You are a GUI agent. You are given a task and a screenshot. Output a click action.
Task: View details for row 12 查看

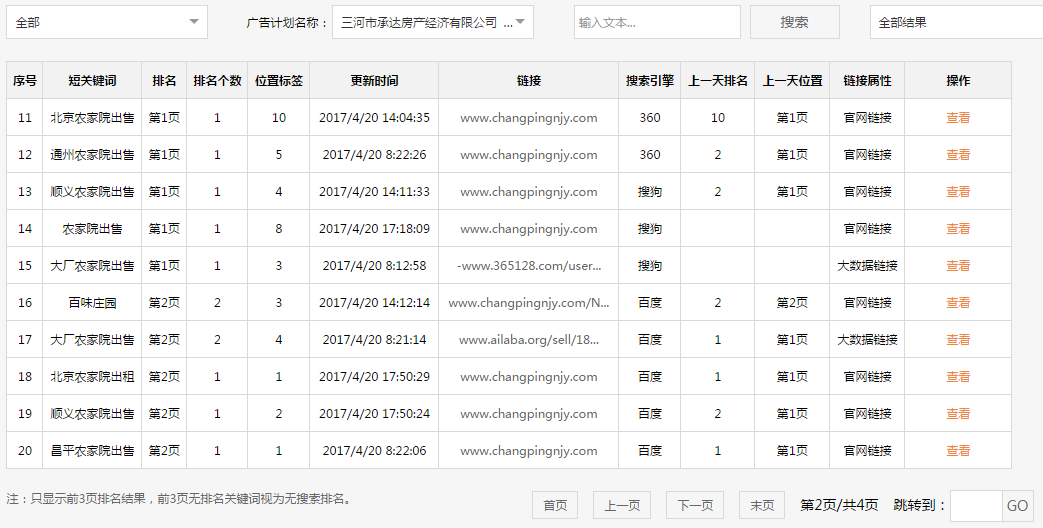pyautogui.click(x=958, y=155)
